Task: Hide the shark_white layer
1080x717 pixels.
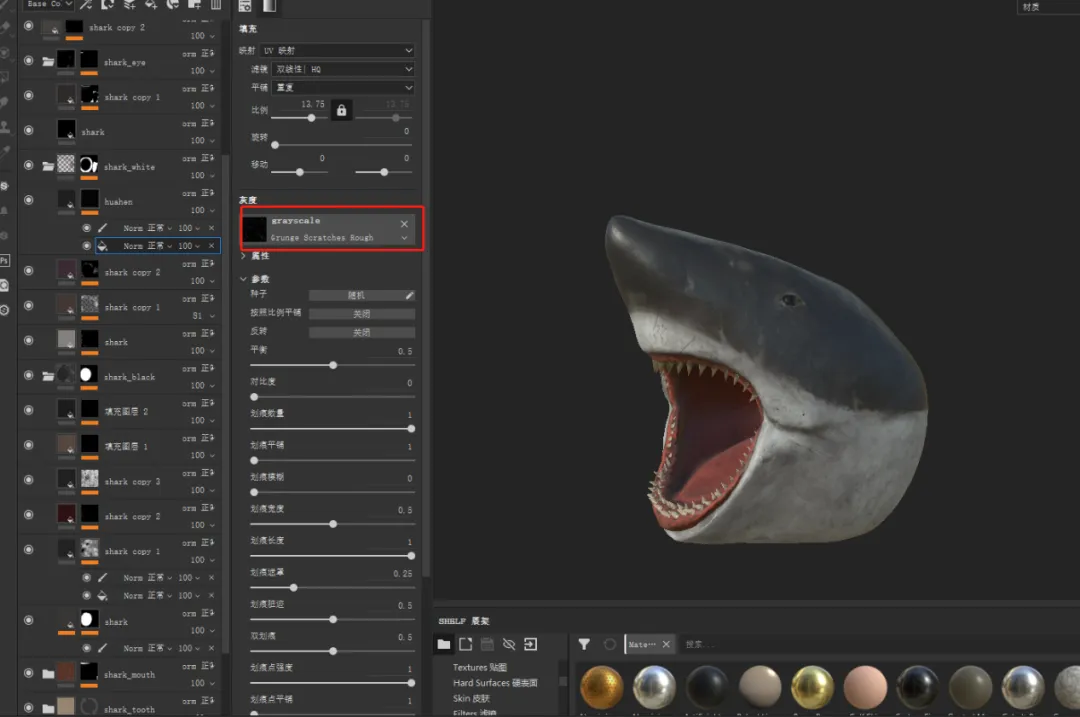Action: pyautogui.click(x=28, y=166)
